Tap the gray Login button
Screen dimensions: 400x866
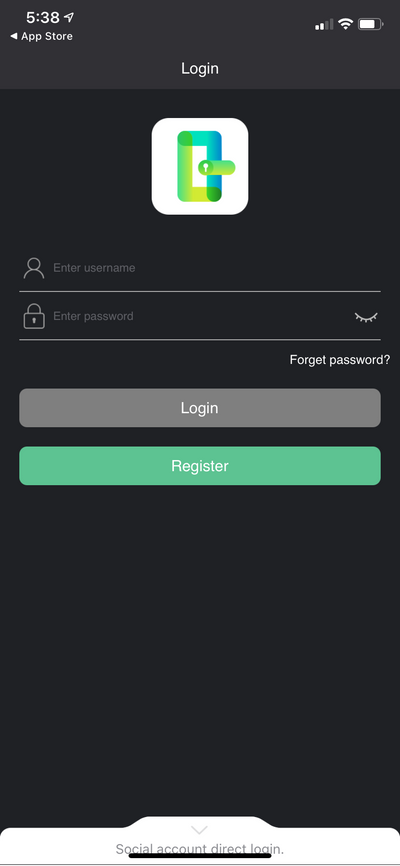[x=200, y=408]
